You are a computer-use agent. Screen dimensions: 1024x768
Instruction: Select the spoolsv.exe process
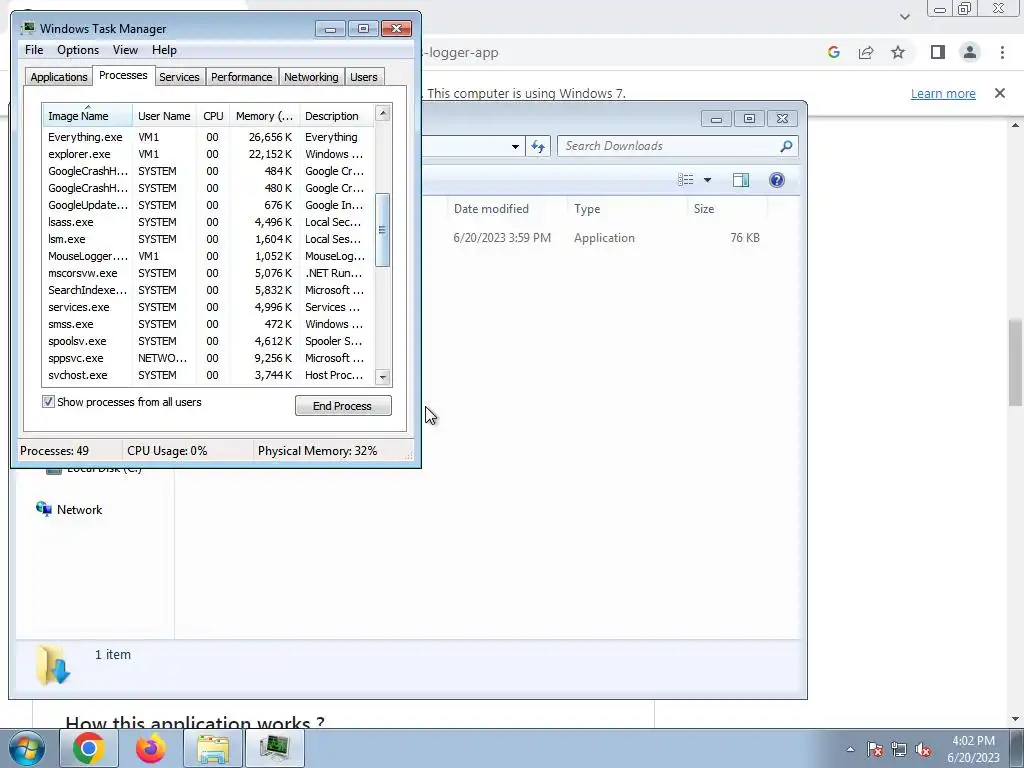click(x=208, y=341)
